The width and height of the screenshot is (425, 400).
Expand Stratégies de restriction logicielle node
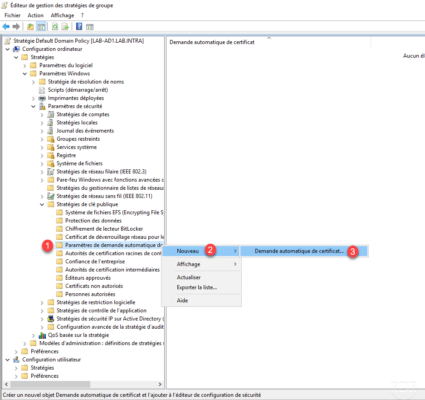(x=42, y=302)
